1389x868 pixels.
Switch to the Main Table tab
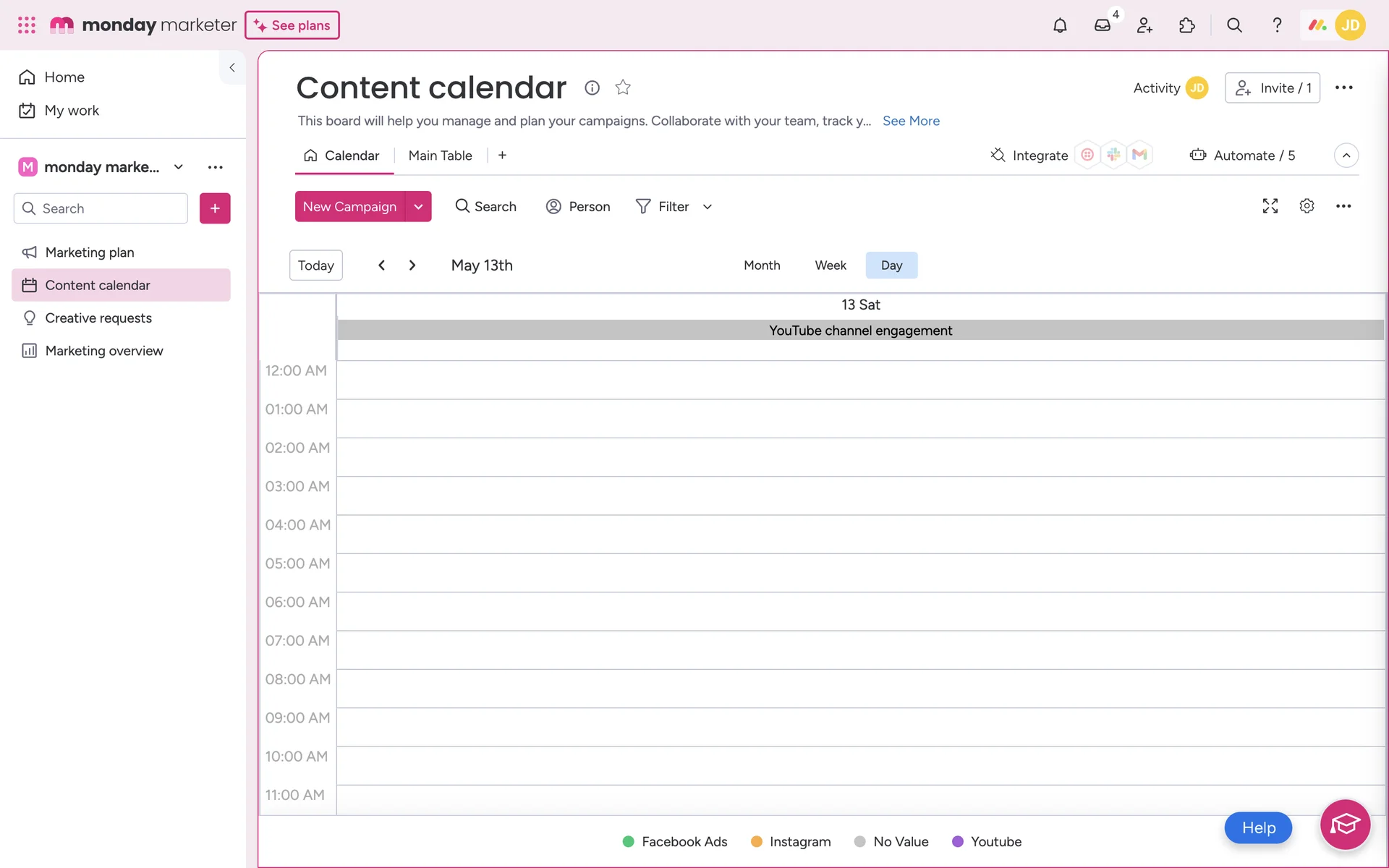coord(440,156)
